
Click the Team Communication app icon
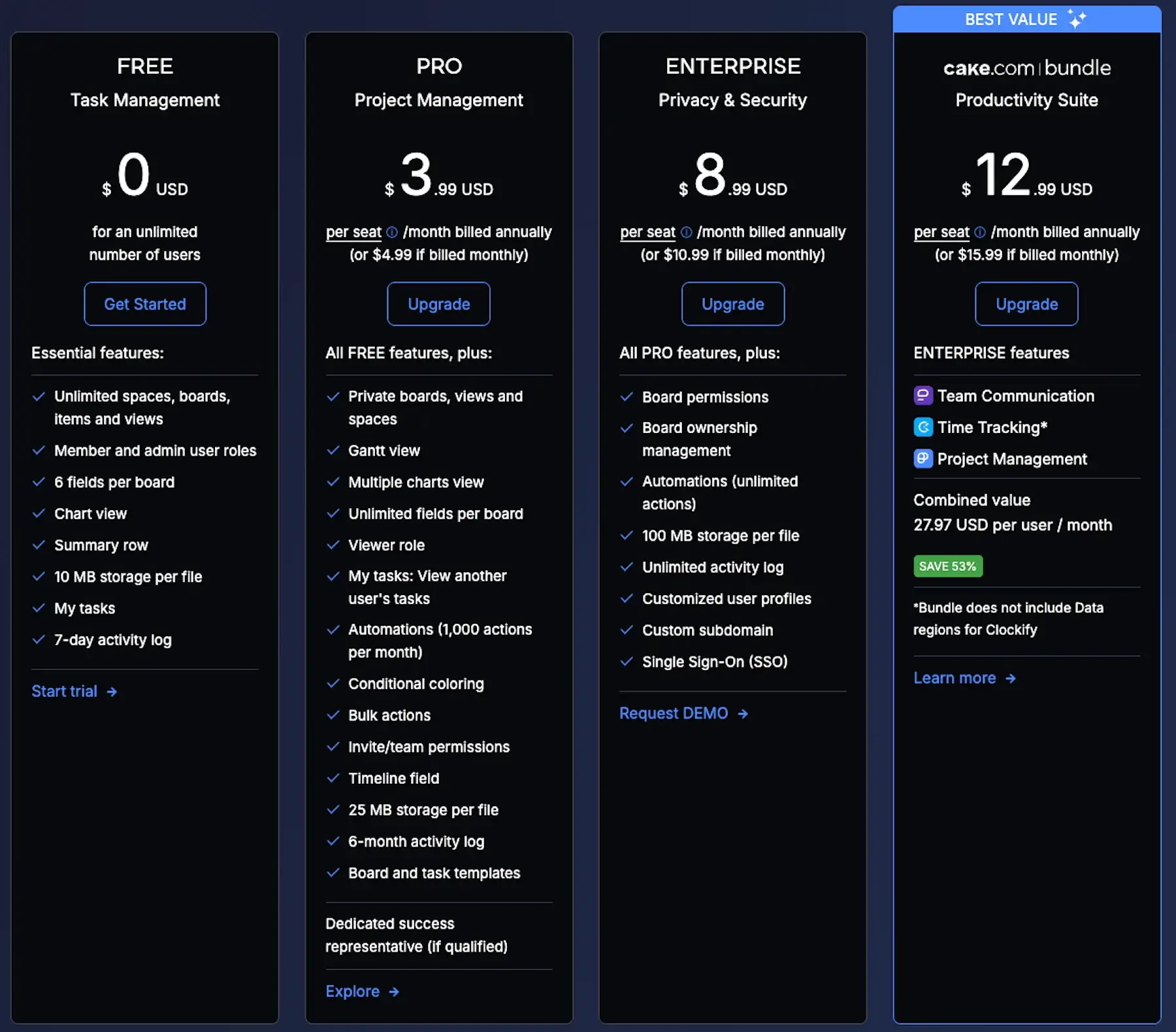[923, 396]
